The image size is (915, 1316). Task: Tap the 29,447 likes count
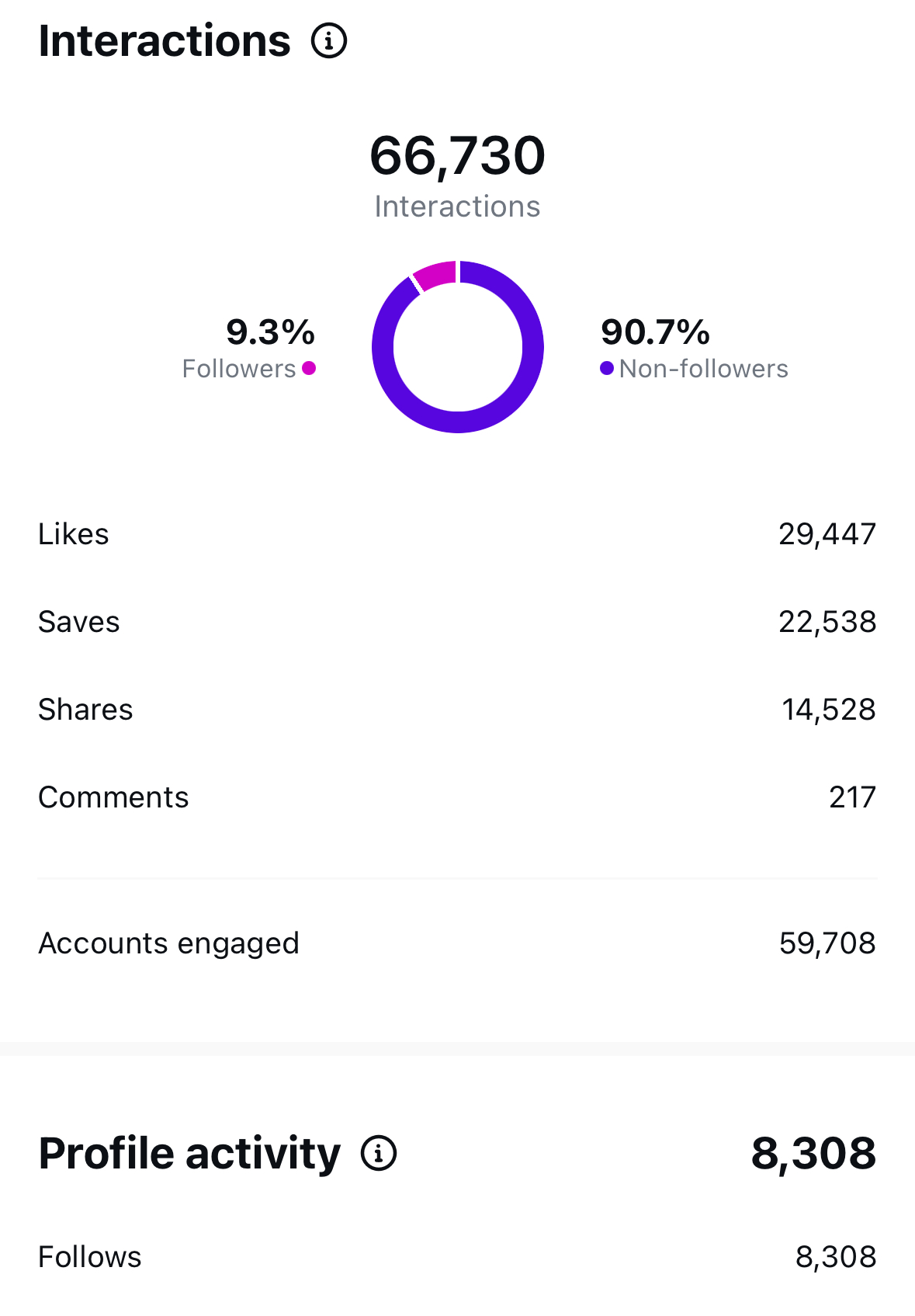click(x=827, y=534)
